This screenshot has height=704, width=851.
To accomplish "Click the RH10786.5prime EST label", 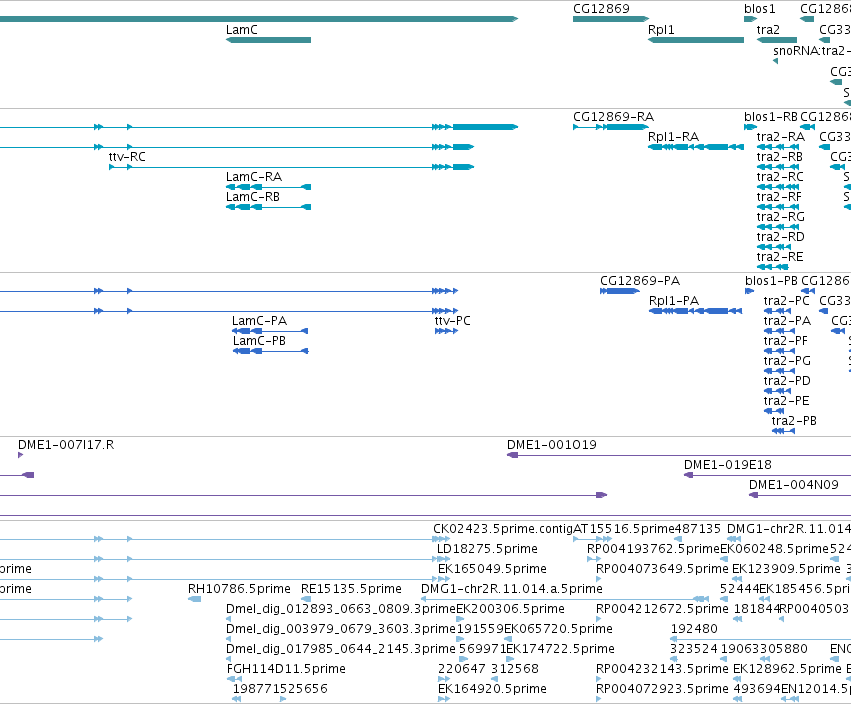I will tap(239, 589).
